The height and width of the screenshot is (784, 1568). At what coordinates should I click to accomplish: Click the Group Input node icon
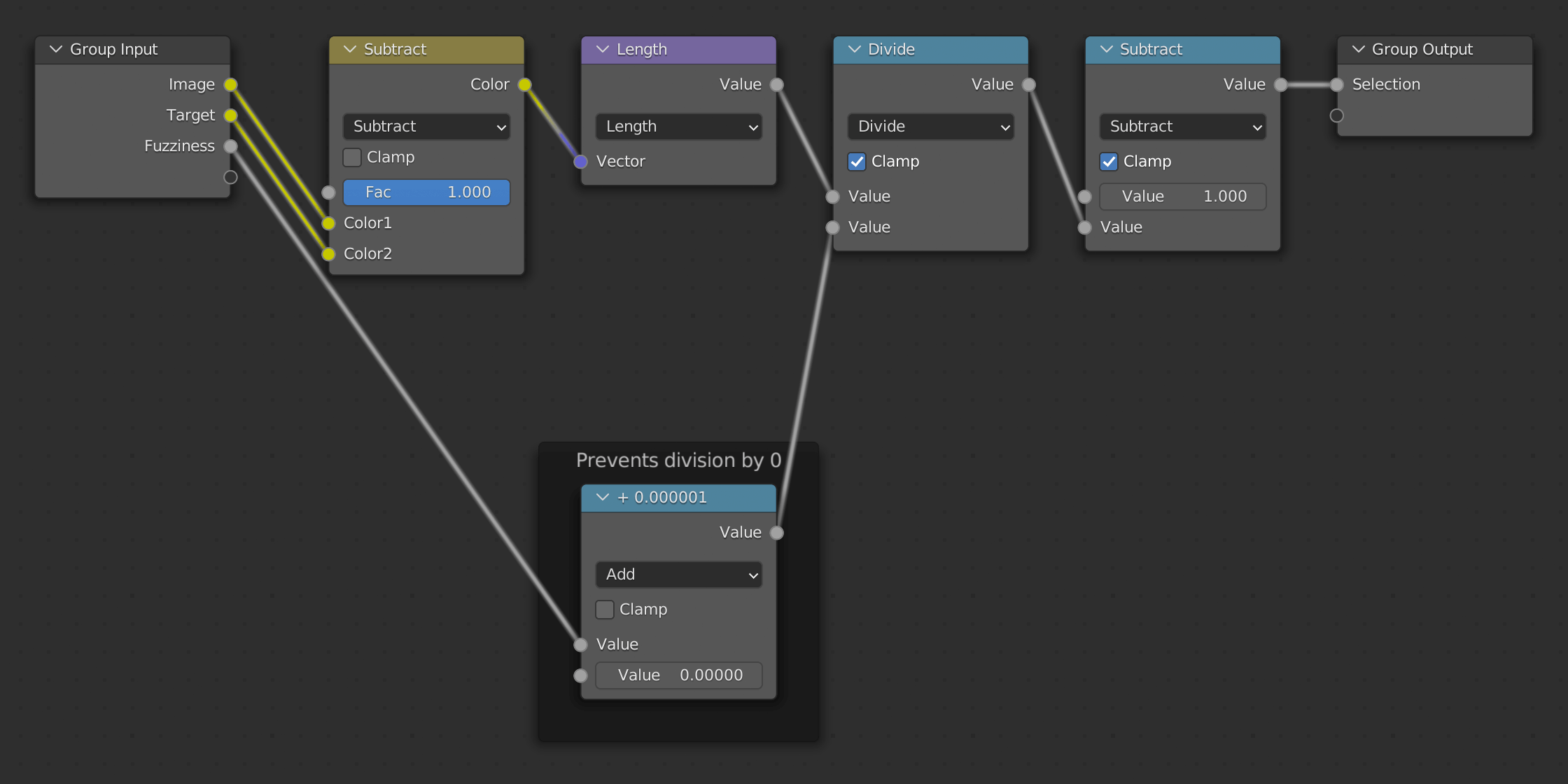(x=56, y=48)
